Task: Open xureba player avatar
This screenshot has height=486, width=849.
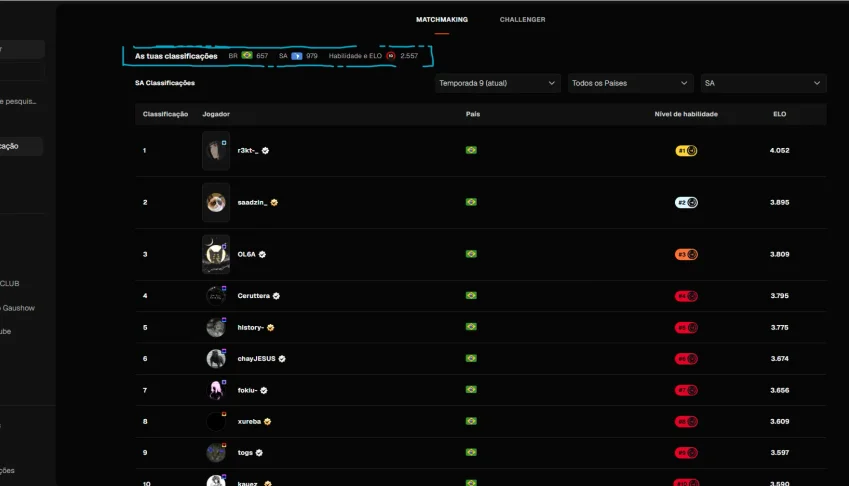Action: pyautogui.click(x=216, y=421)
